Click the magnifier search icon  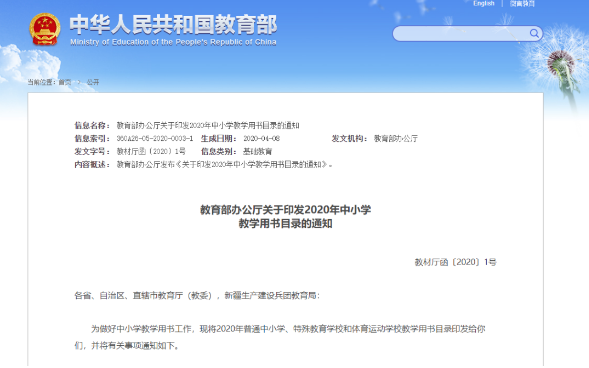point(534,33)
